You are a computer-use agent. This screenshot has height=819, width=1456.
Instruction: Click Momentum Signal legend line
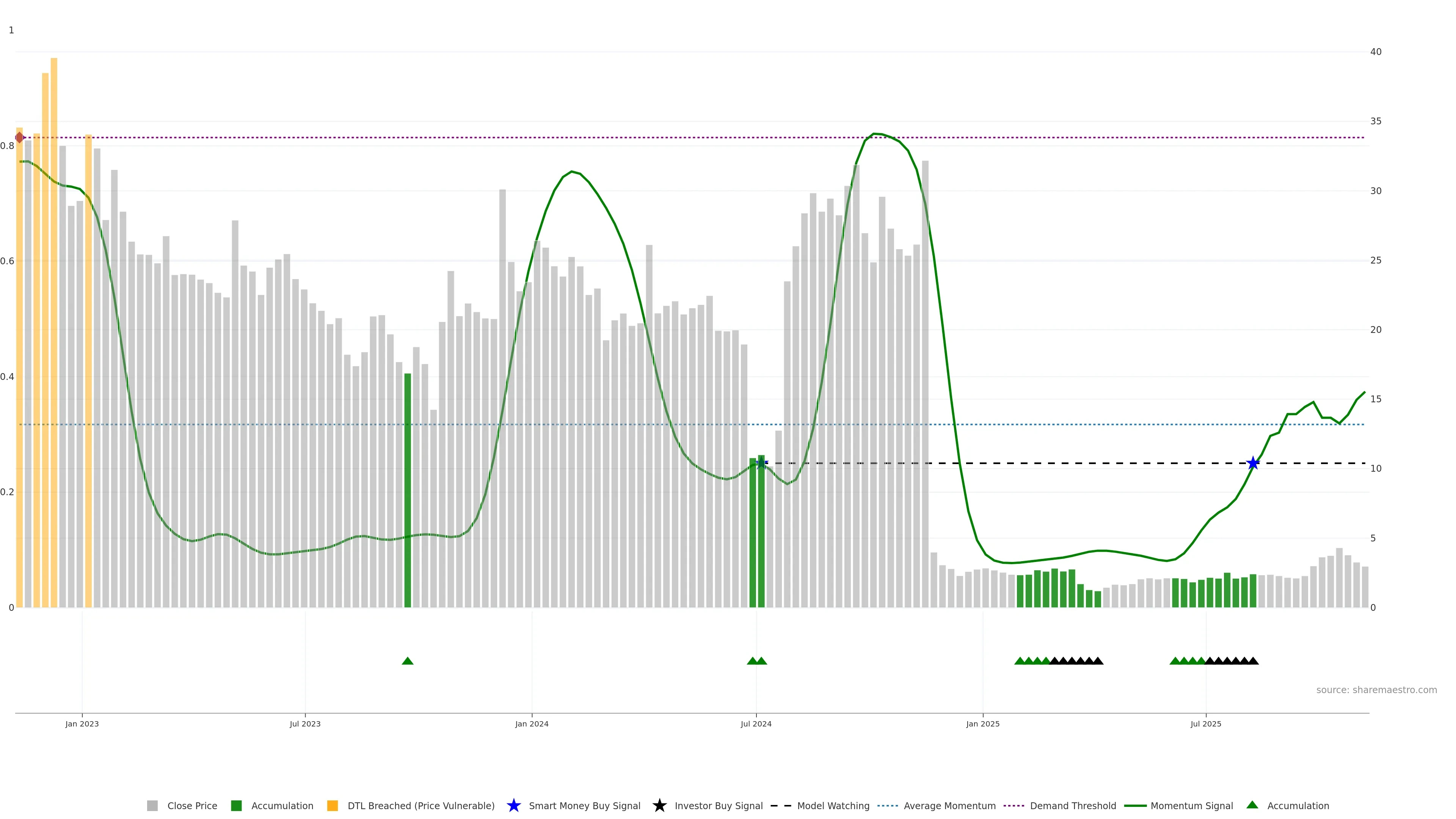(1136, 806)
